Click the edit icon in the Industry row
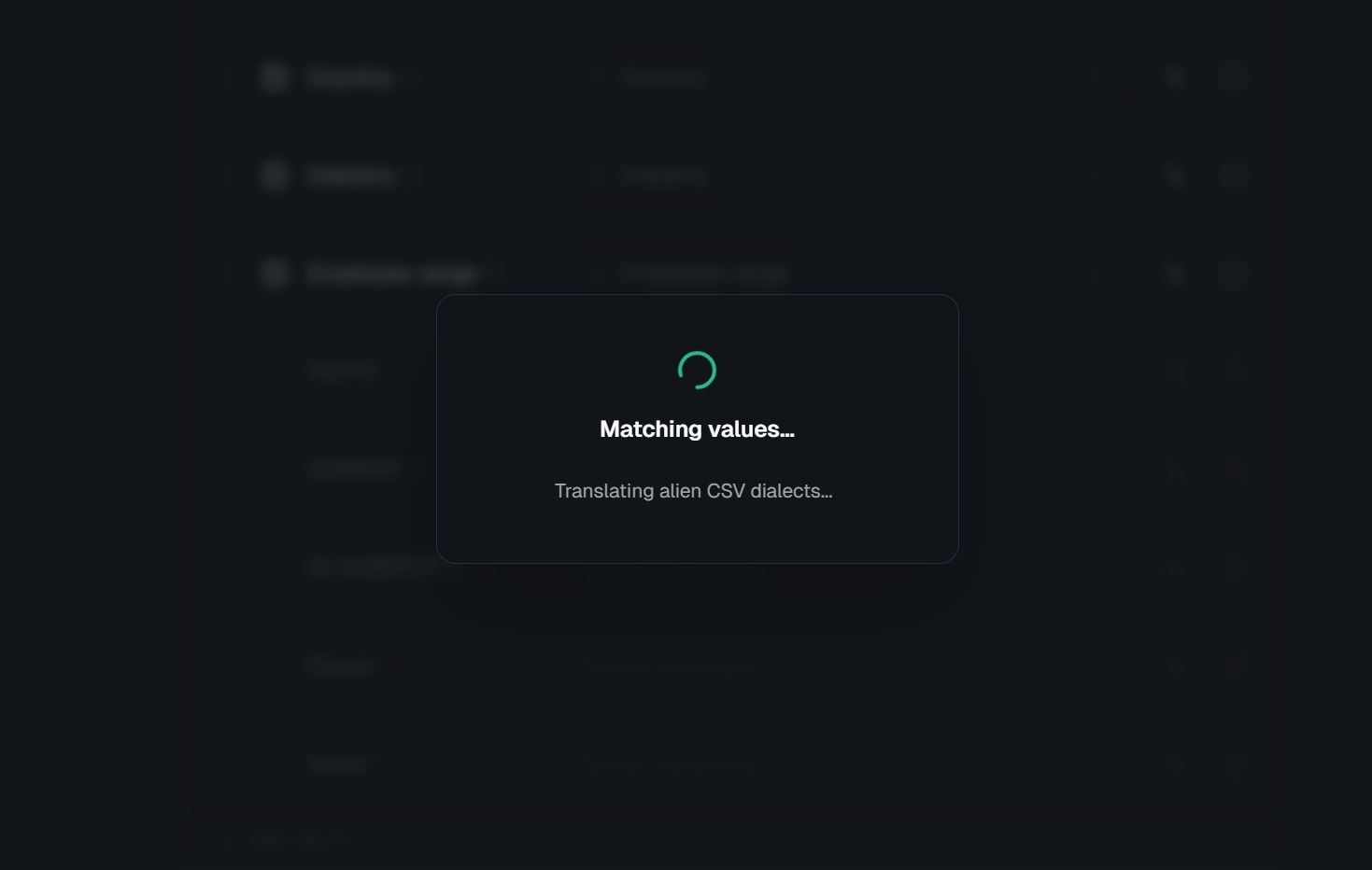1372x870 pixels. (1176, 175)
